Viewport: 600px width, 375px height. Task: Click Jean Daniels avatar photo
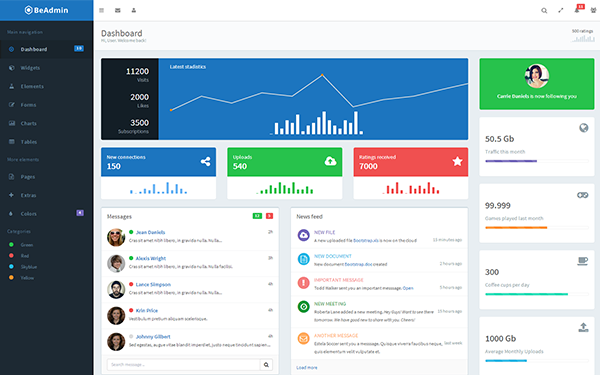coord(116,237)
